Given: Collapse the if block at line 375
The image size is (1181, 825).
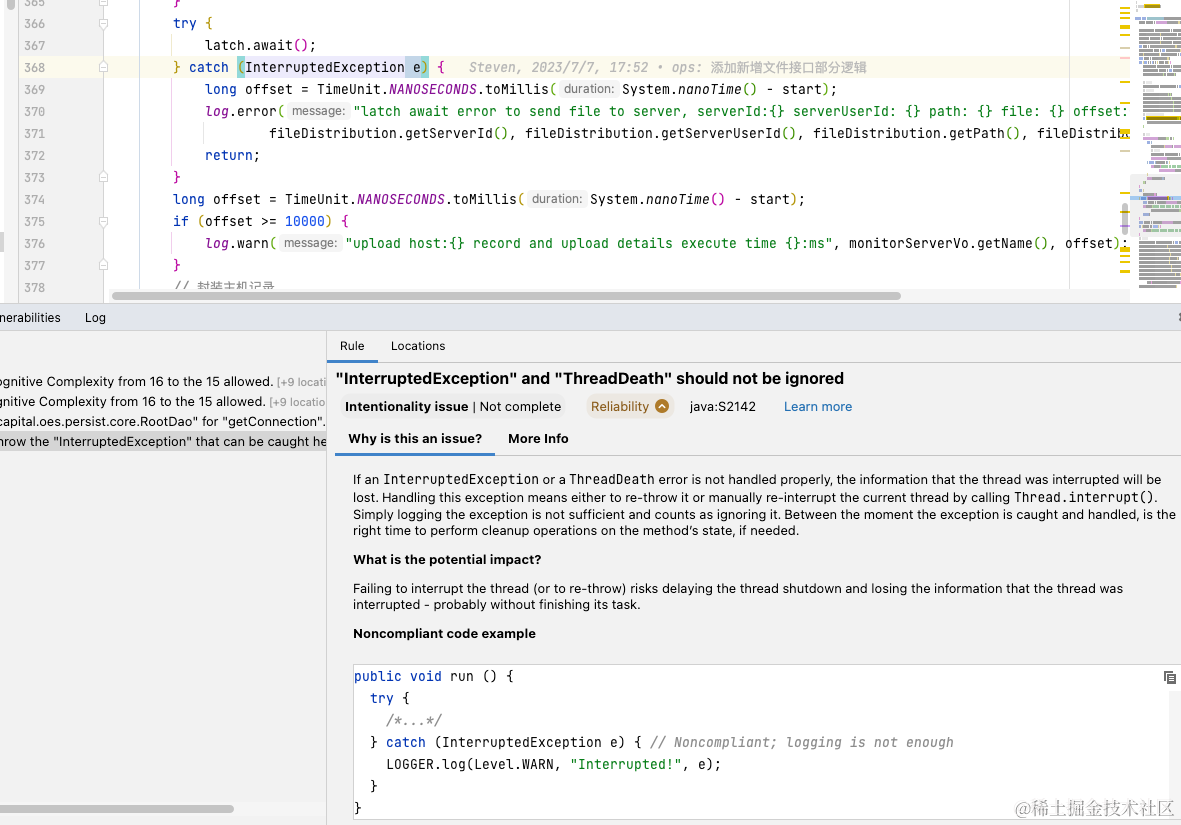Looking at the screenshot, I should coord(103,222).
